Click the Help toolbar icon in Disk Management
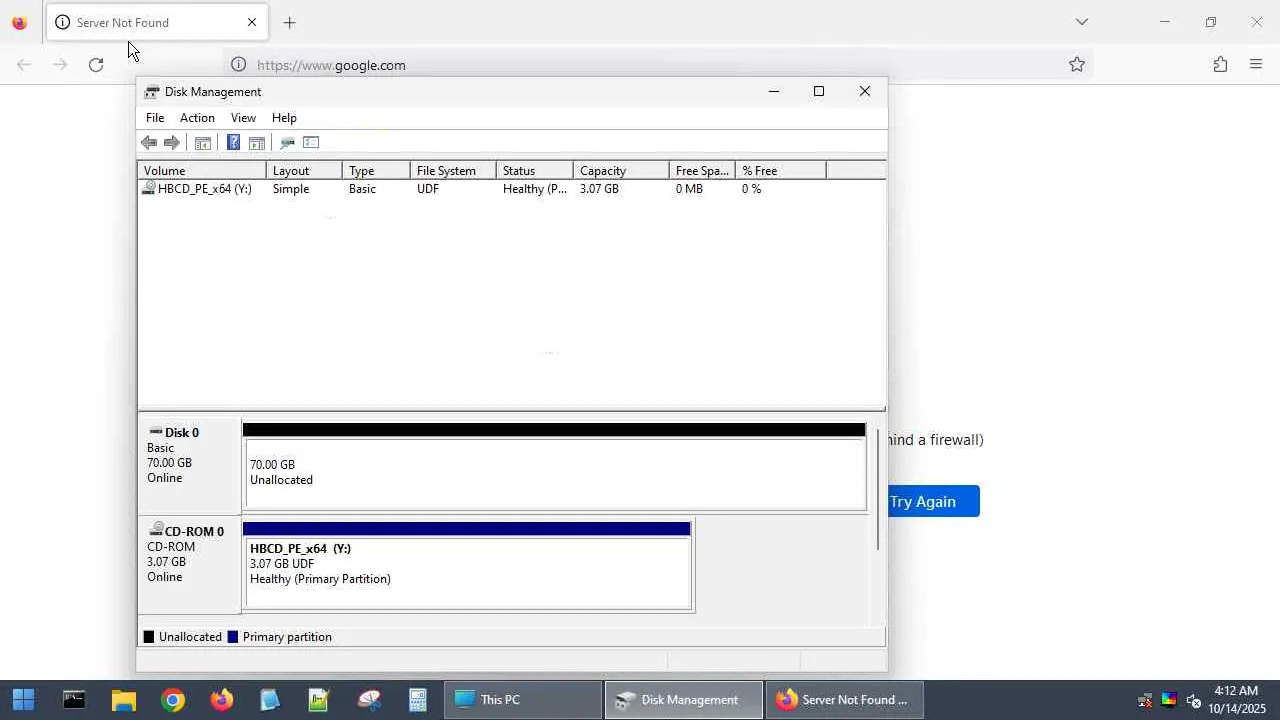The width and height of the screenshot is (1280, 720). pos(233,143)
